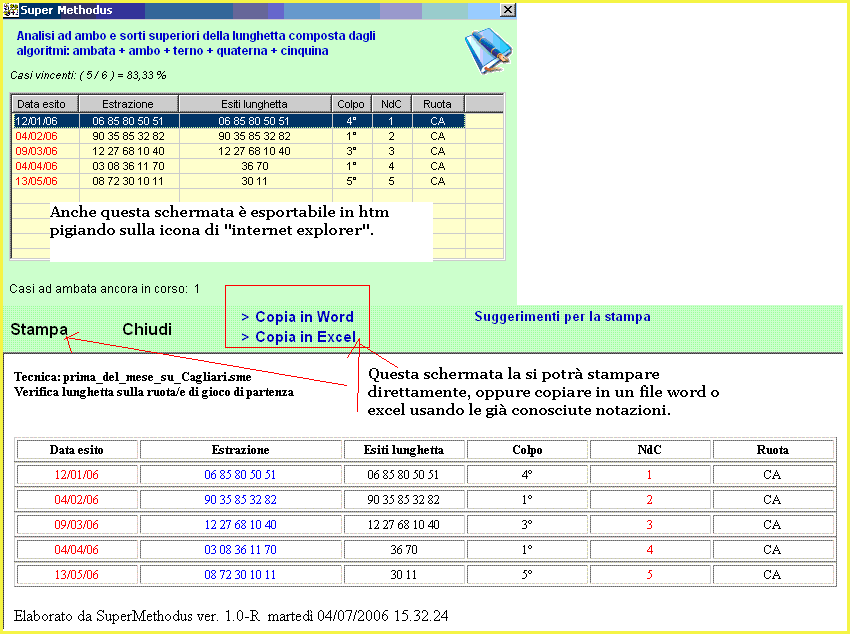
Task: Close the Super Methodus window
Action: tap(507, 10)
